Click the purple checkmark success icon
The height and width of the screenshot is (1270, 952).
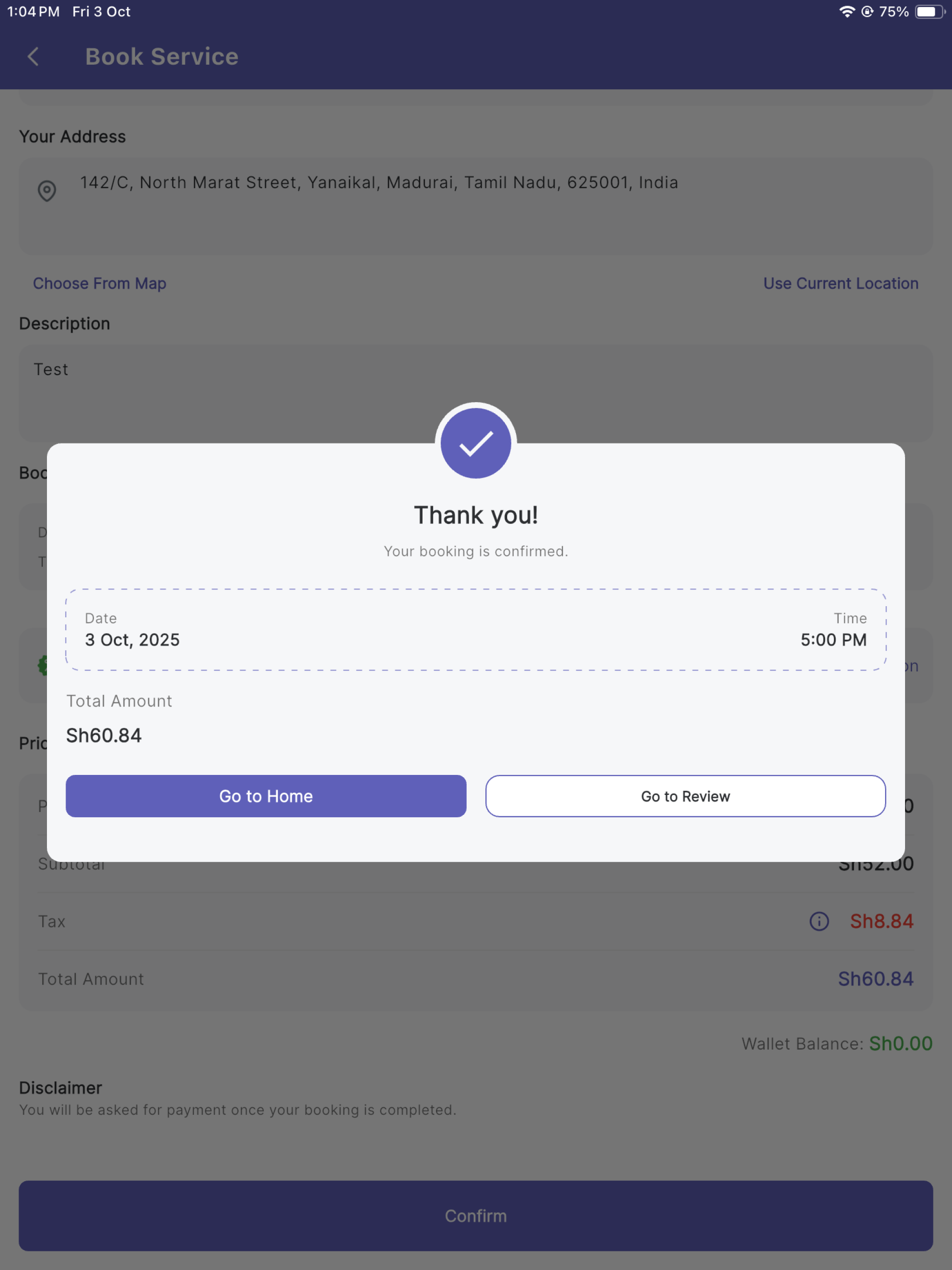click(476, 443)
